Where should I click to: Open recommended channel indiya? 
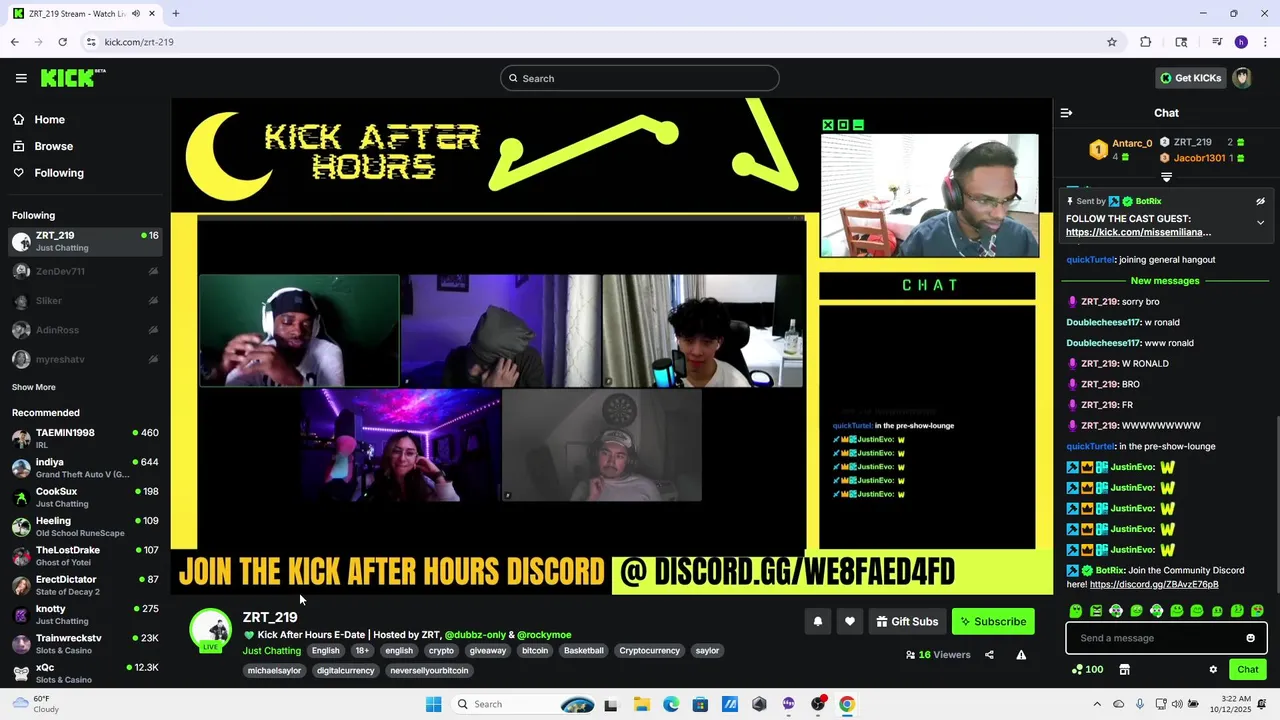click(x=85, y=468)
